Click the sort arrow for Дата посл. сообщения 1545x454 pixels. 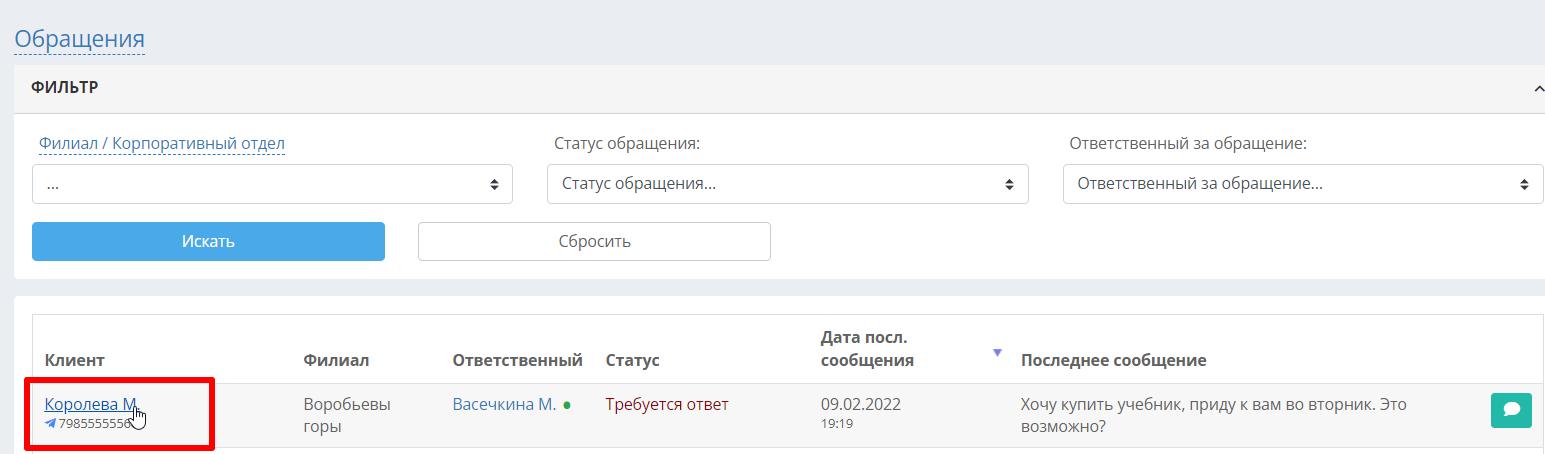[x=996, y=353]
